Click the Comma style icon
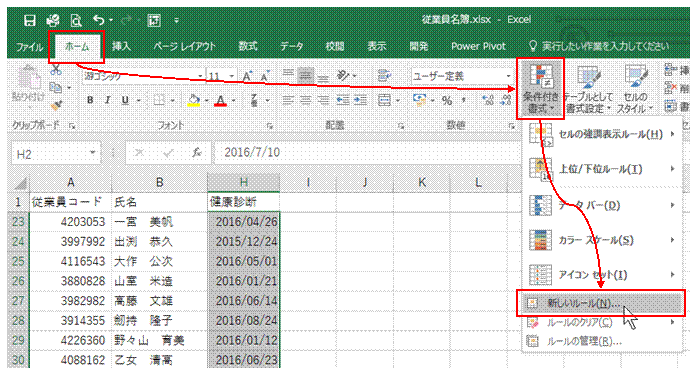 pyautogui.click(x=464, y=101)
